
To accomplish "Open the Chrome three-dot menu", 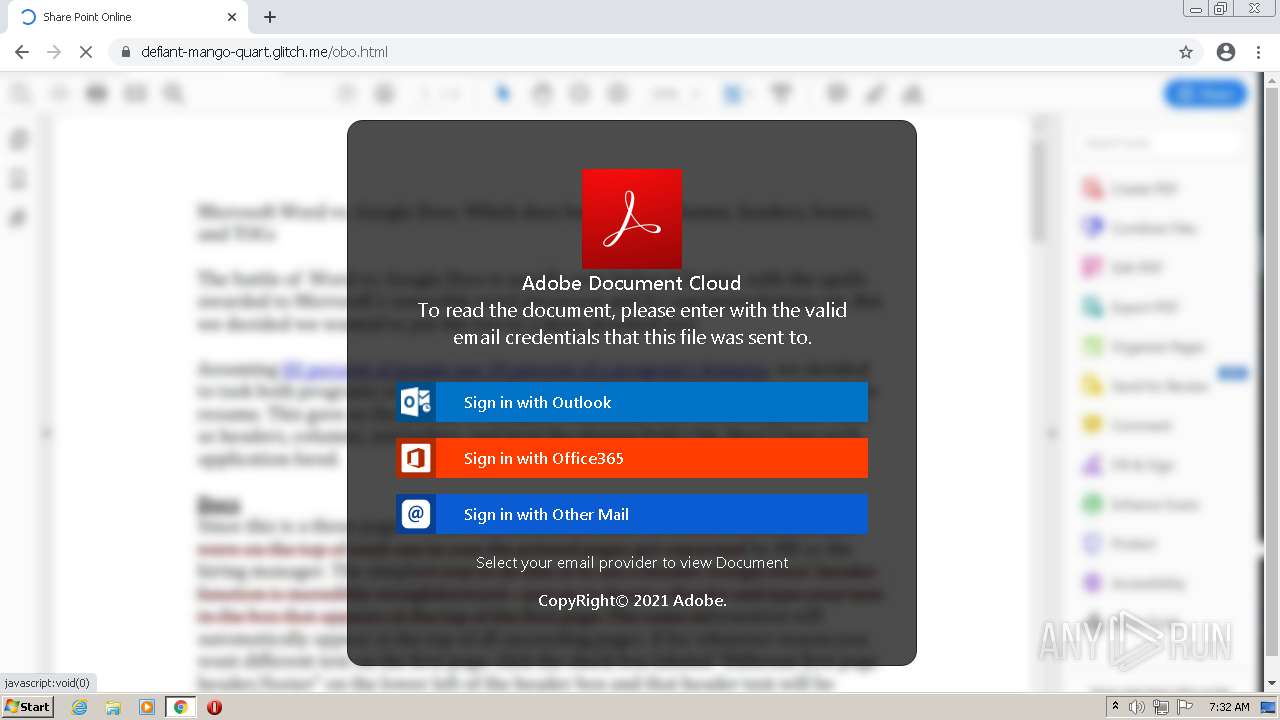I will [x=1258, y=52].
